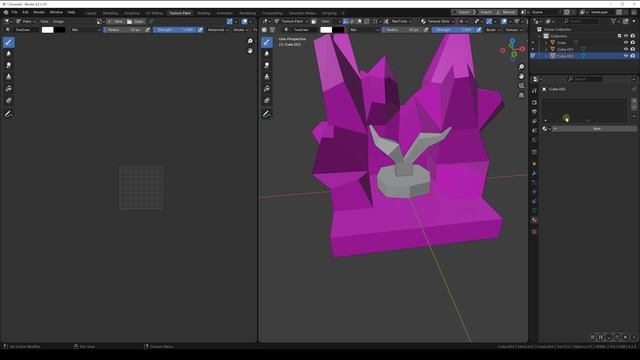Select the Clone tool in the 3D viewport toolbar
Screen dimensions: 640x360
coord(267,77)
